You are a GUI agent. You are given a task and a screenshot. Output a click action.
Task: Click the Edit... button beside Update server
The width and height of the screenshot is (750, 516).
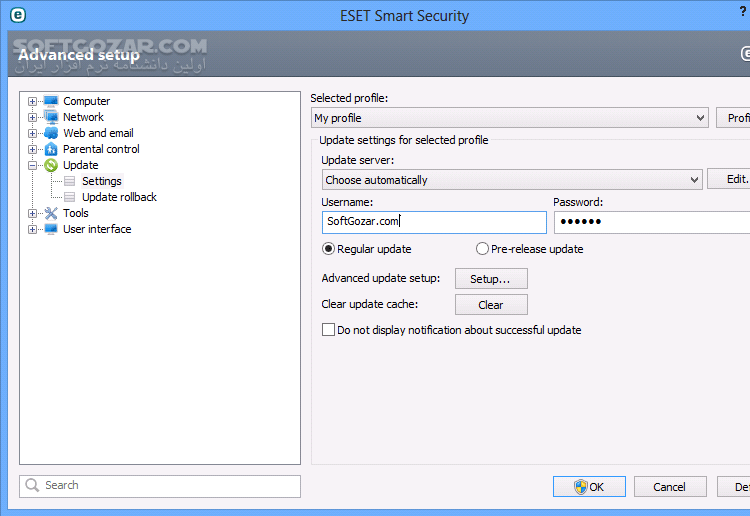[728, 179]
